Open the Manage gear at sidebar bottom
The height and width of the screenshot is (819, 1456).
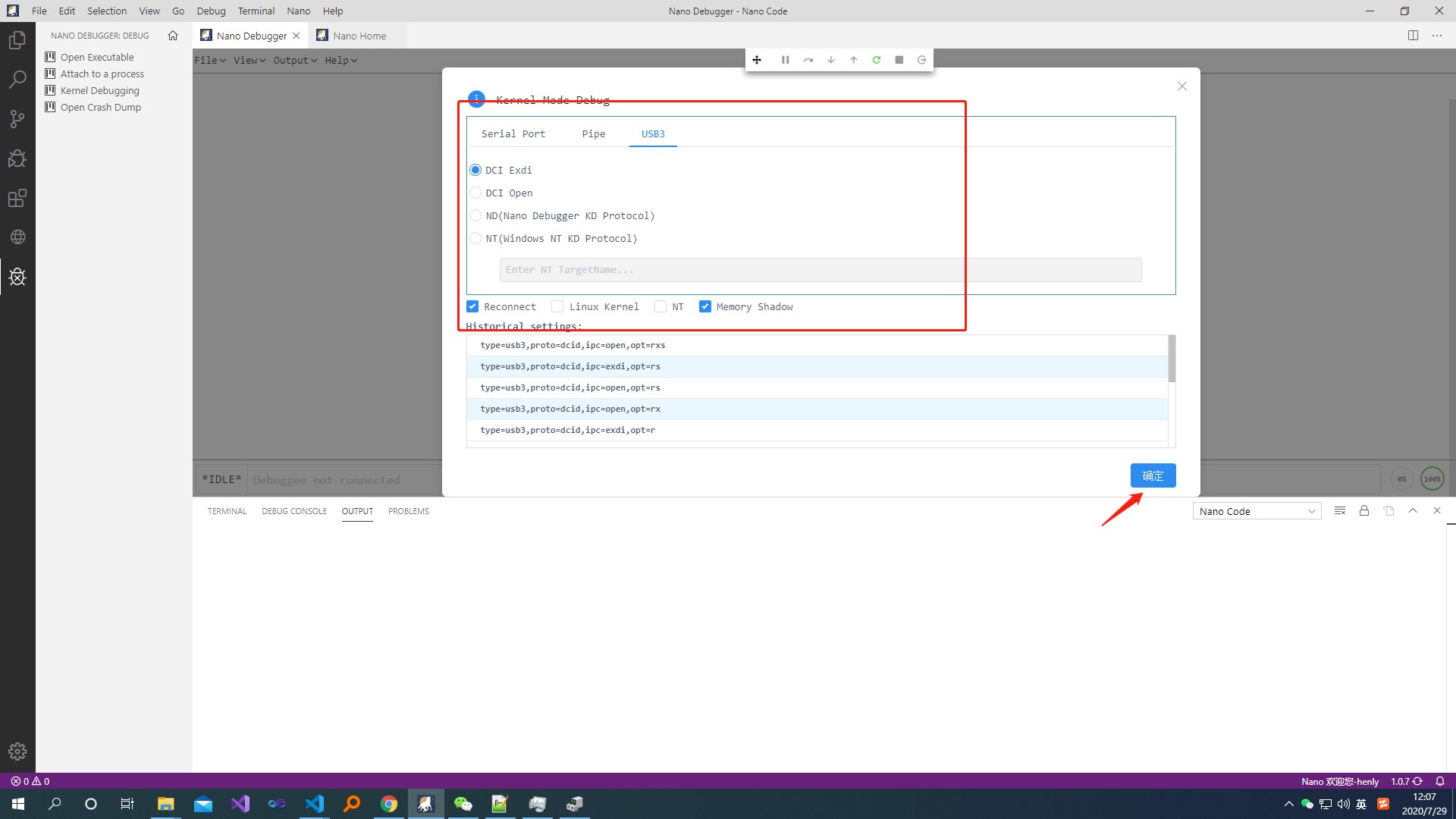click(x=17, y=752)
